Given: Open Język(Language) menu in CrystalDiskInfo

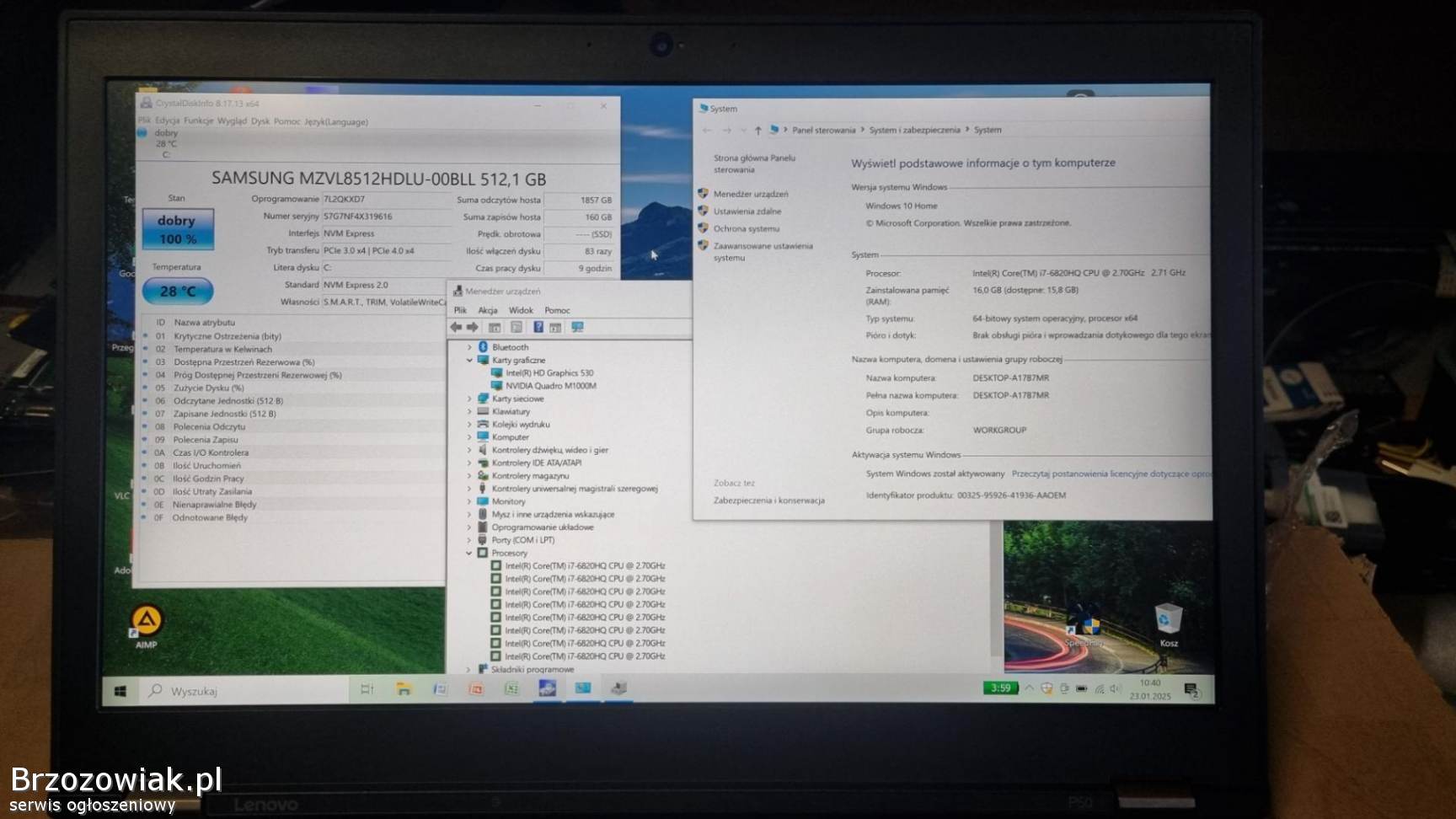Looking at the screenshot, I should point(336,121).
